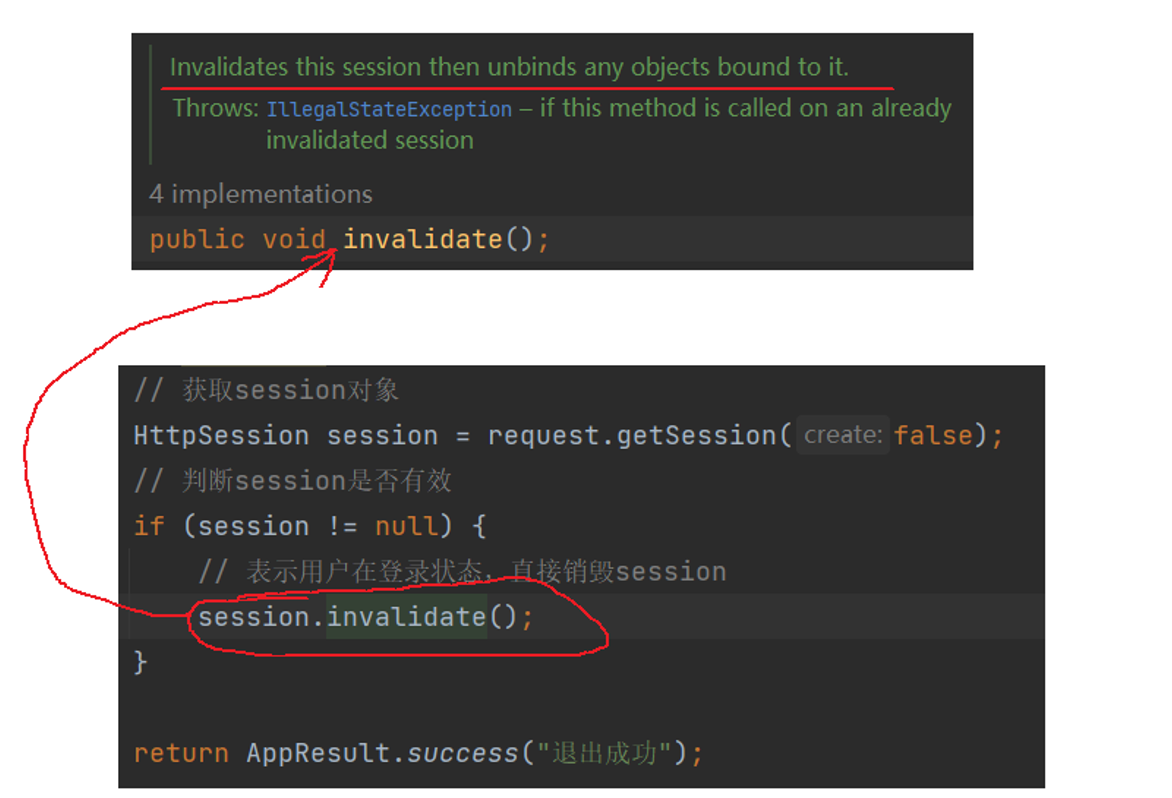Screen dimensions: 1172x798
Task: Click AppResult in the return statement
Action: pyautogui.click(x=318, y=753)
